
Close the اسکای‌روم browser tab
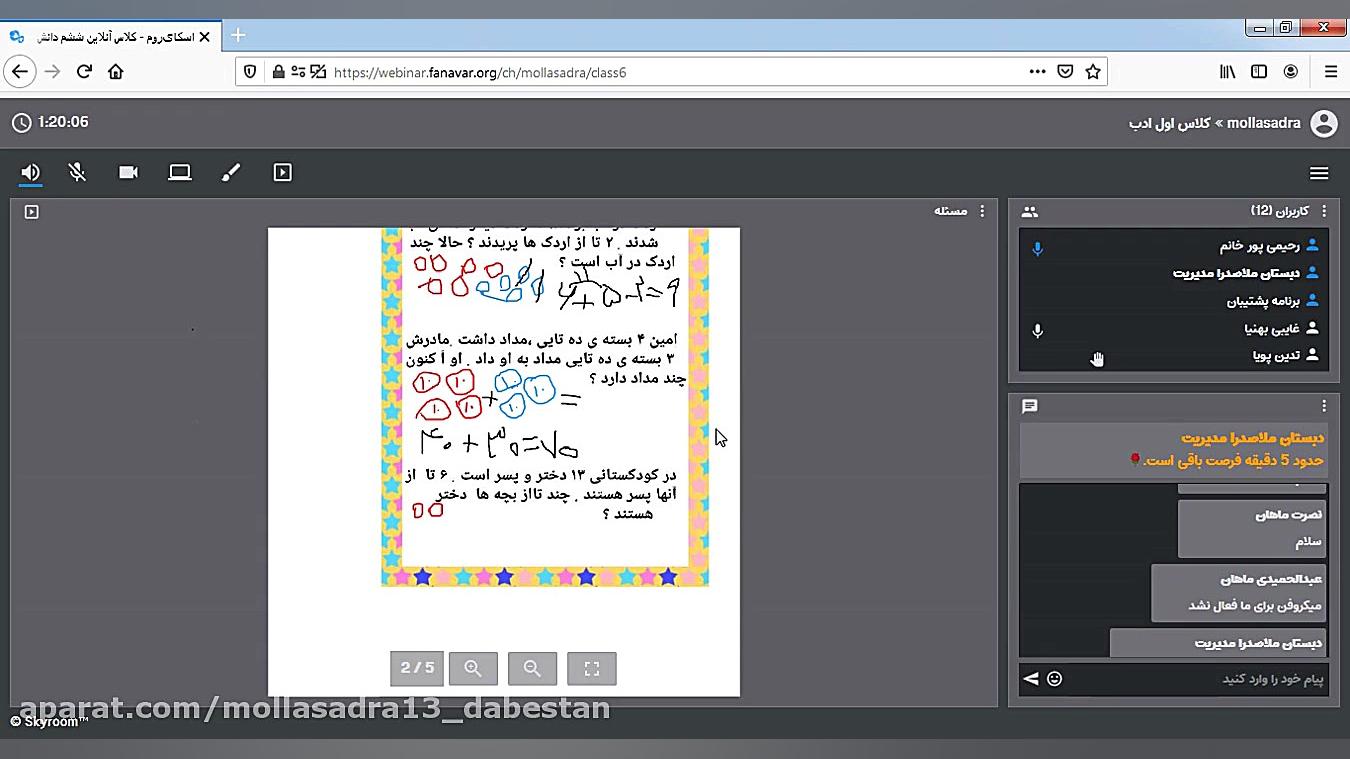205,36
